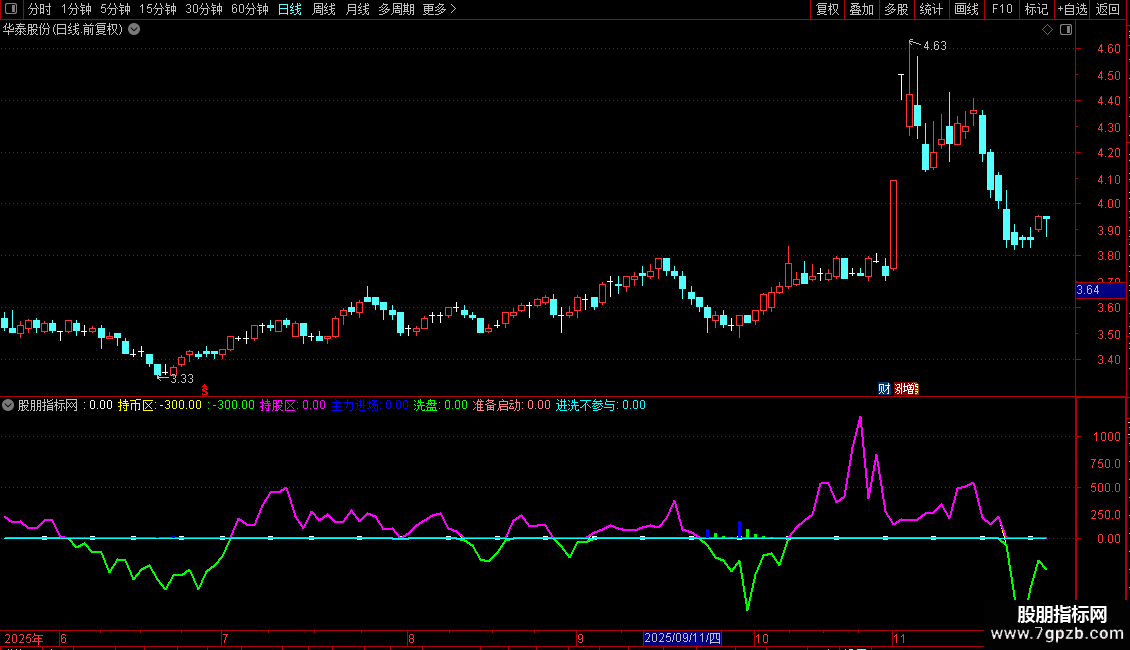Click the 4.63 high price label
1130x650 pixels.
(x=935, y=46)
